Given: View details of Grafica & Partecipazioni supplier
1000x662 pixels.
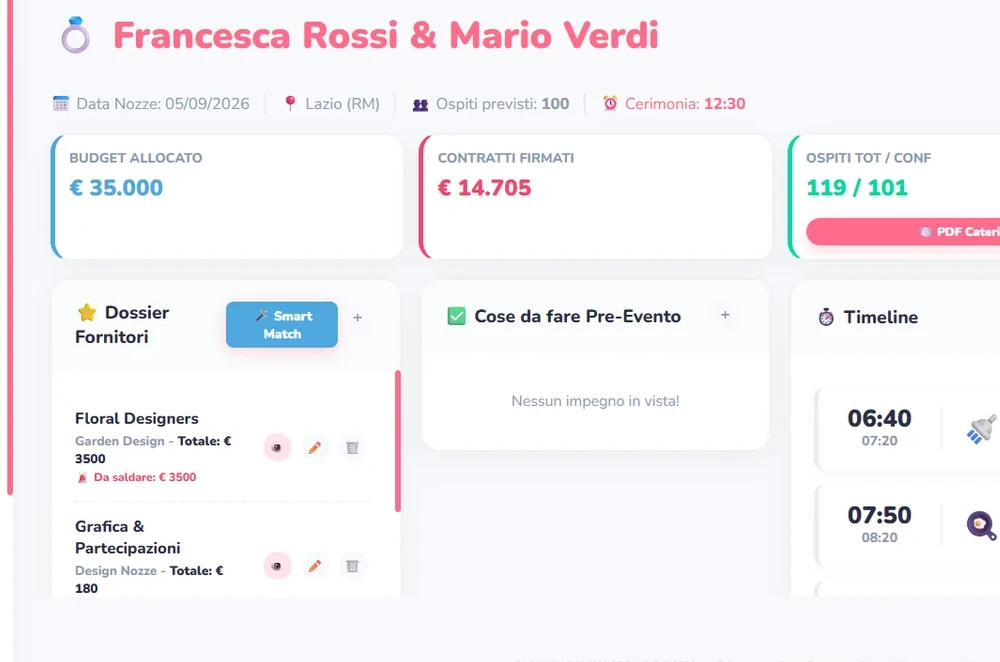Looking at the screenshot, I should (x=277, y=566).
